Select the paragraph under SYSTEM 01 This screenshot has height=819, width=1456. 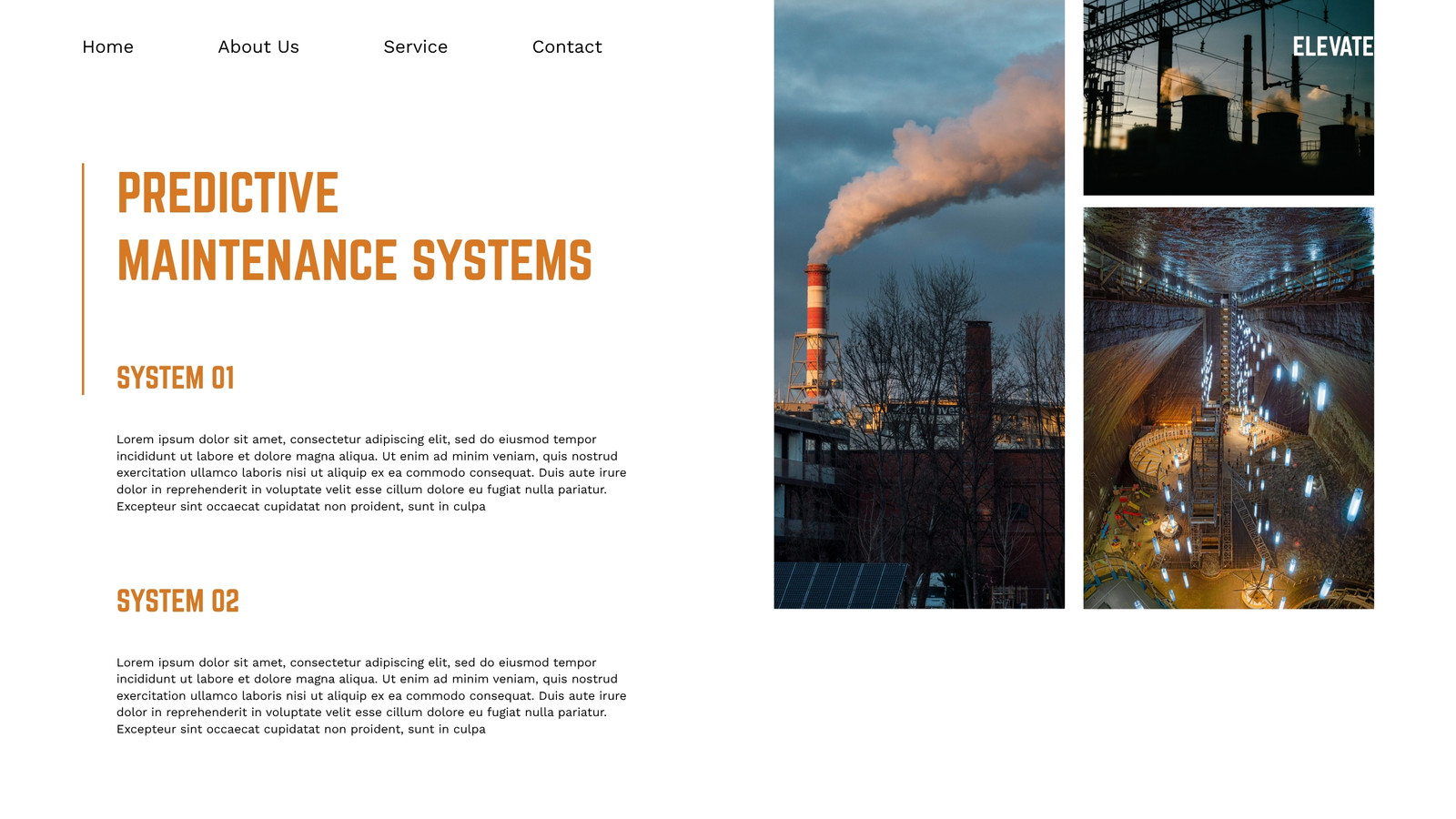coord(371,472)
